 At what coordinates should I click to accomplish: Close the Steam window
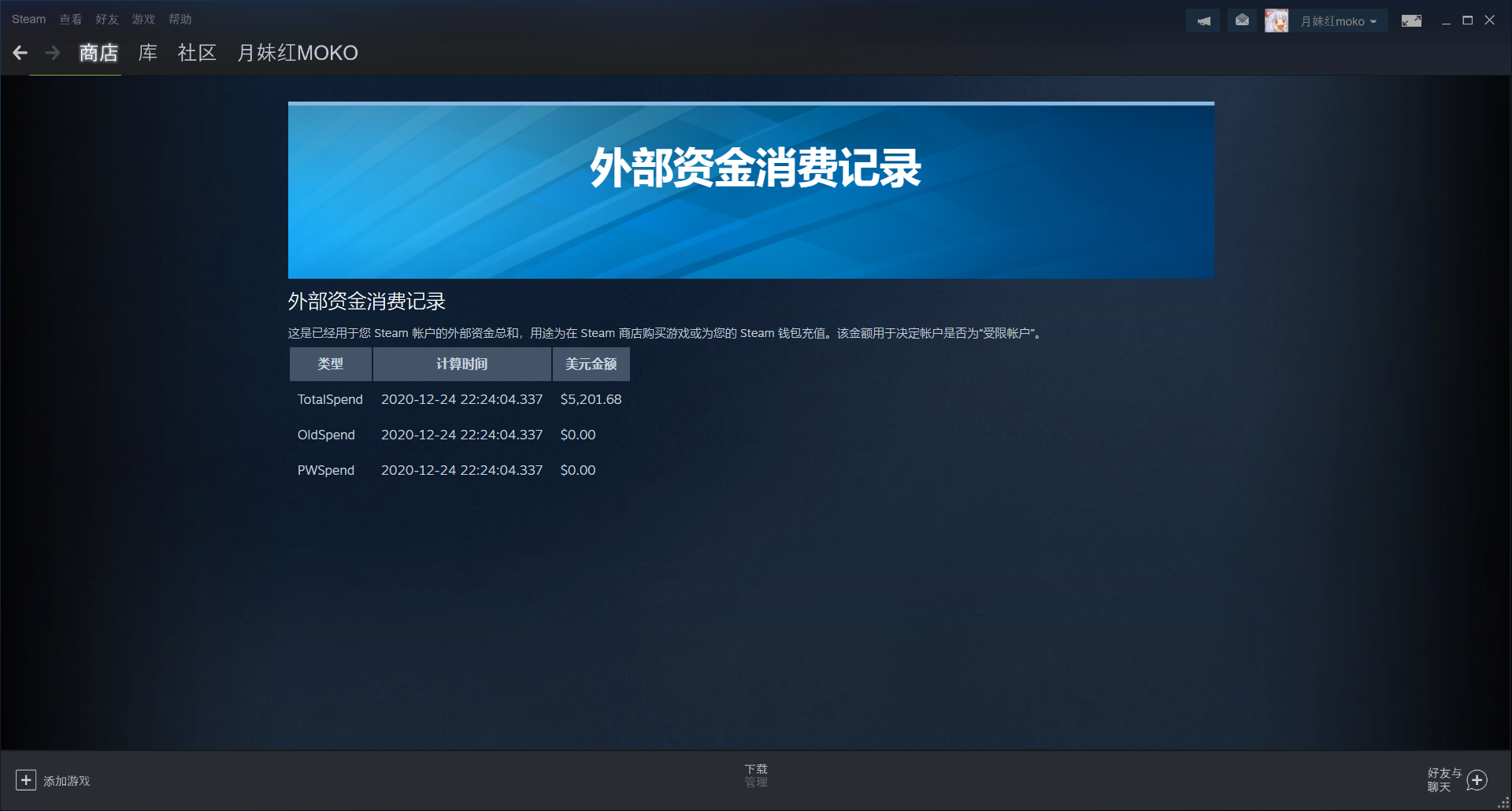pos(1490,20)
